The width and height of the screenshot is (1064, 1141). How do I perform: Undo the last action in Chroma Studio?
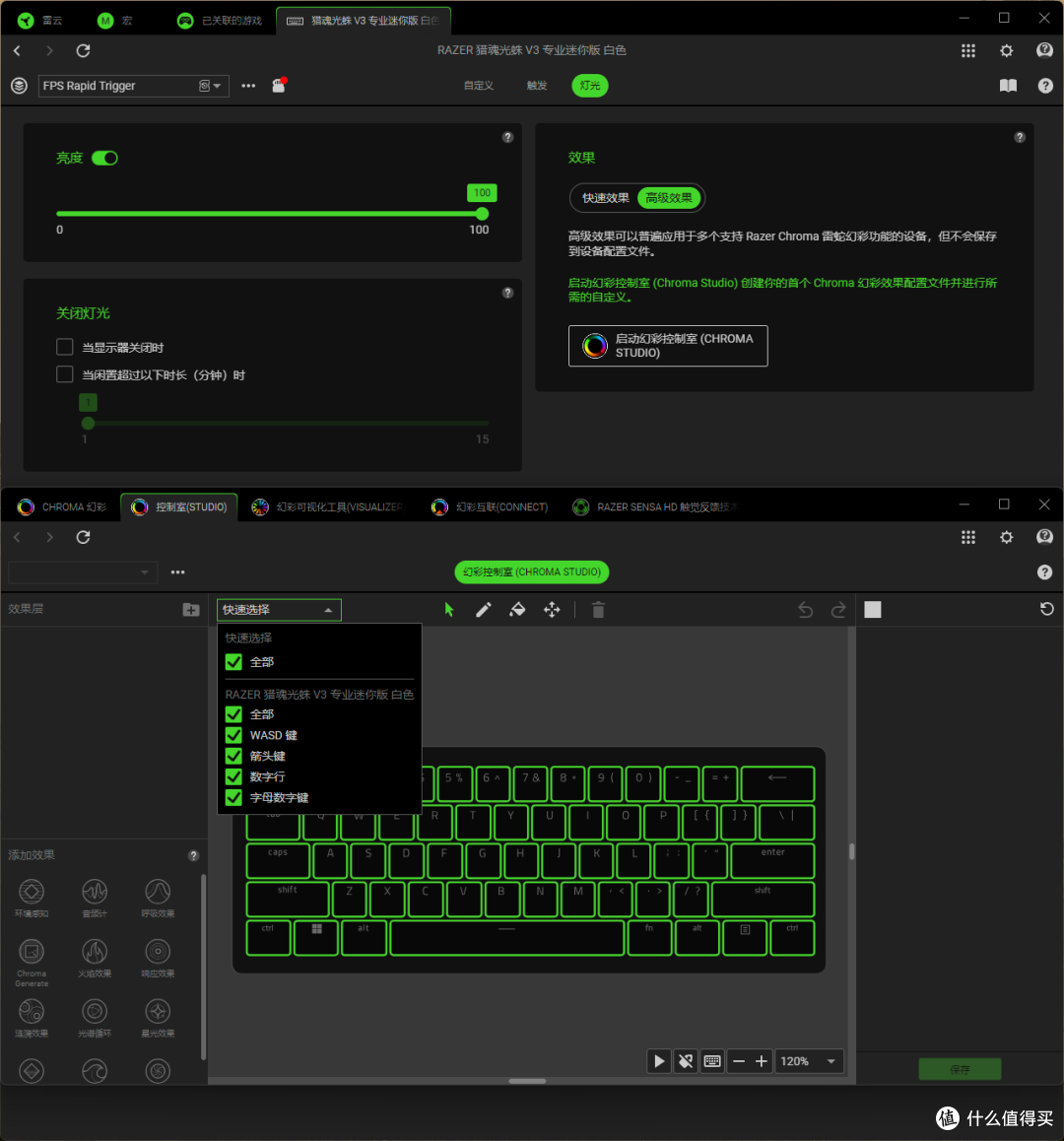pos(805,610)
